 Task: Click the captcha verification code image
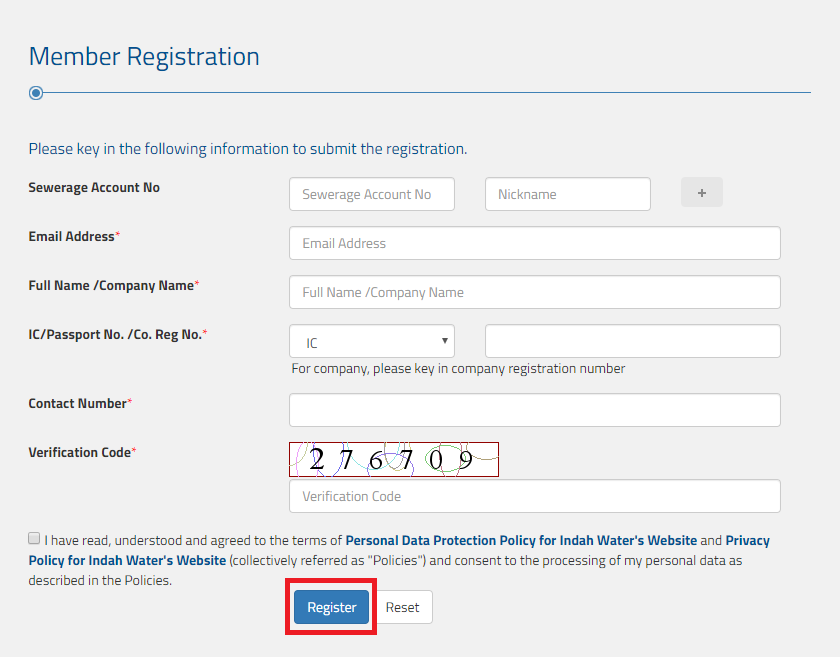pyautogui.click(x=393, y=460)
